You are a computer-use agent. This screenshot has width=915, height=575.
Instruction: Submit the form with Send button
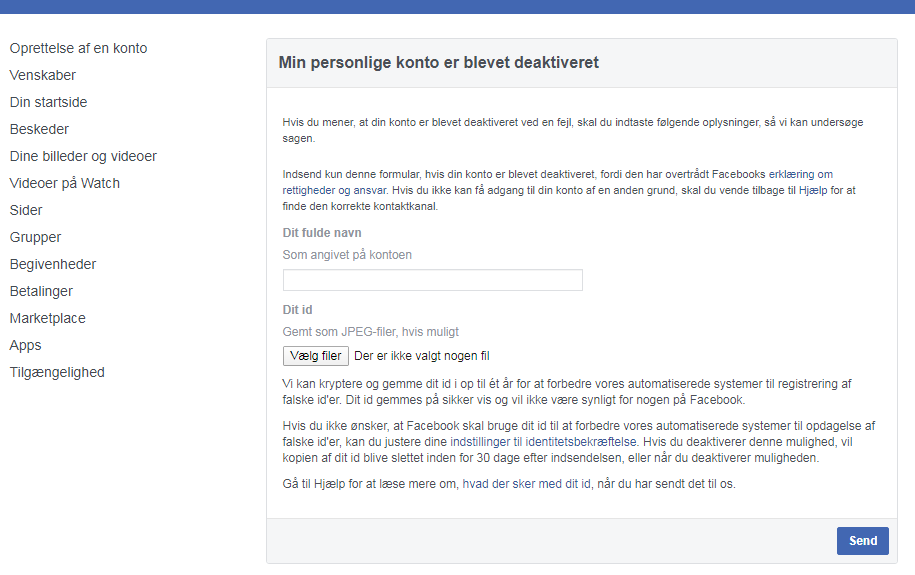coord(862,541)
